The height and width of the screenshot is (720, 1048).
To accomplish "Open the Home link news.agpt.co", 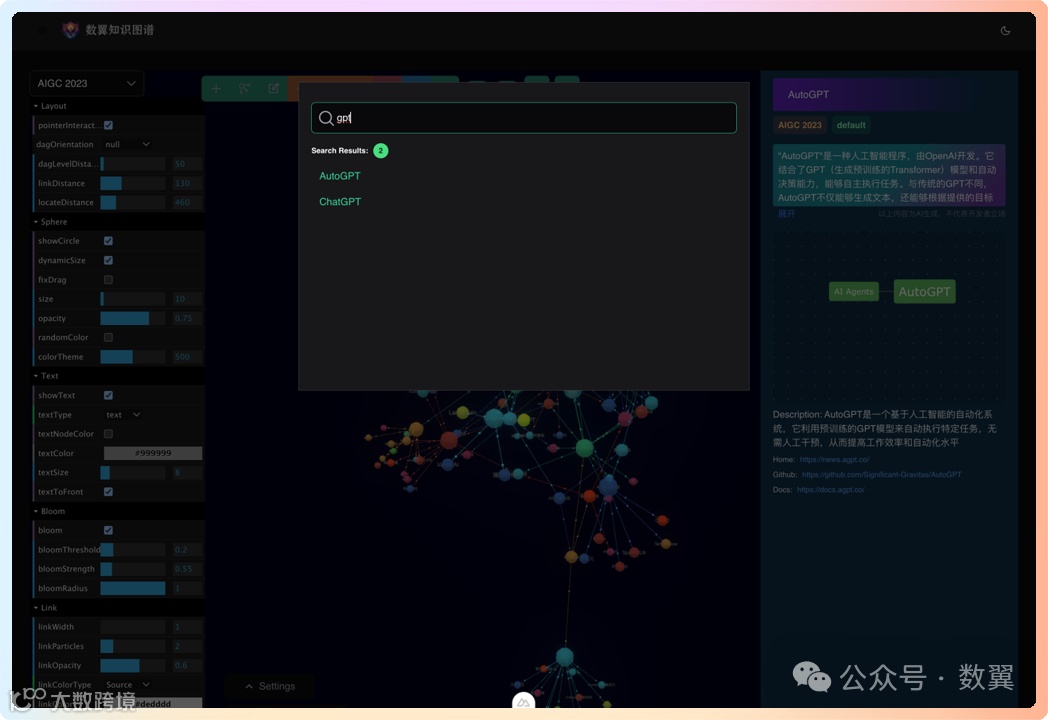I will (834, 459).
